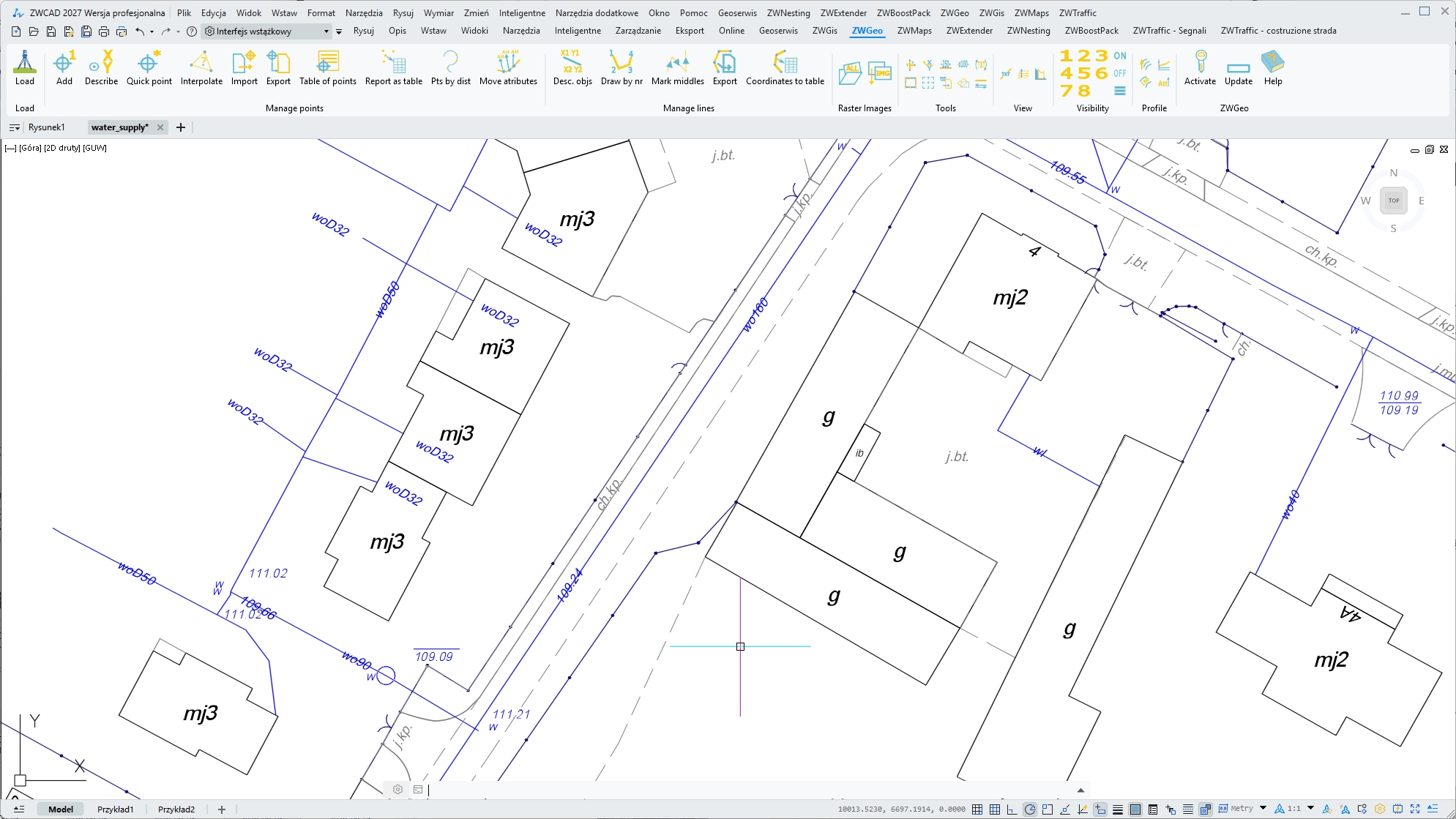The image size is (1456, 819).
Task: Click the Activate button
Action: [x=1200, y=68]
